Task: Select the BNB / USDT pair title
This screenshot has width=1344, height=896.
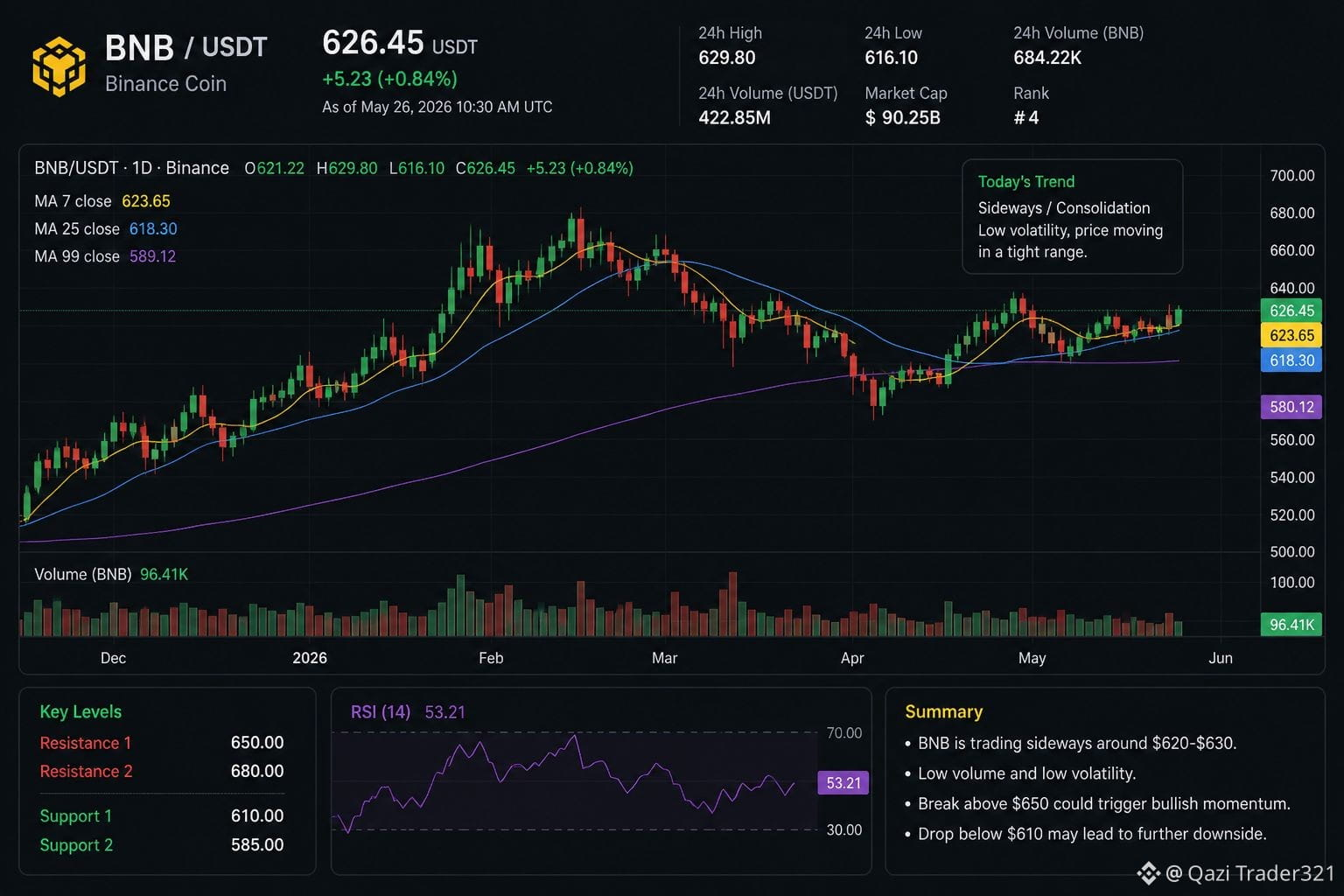Action: click(x=185, y=47)
